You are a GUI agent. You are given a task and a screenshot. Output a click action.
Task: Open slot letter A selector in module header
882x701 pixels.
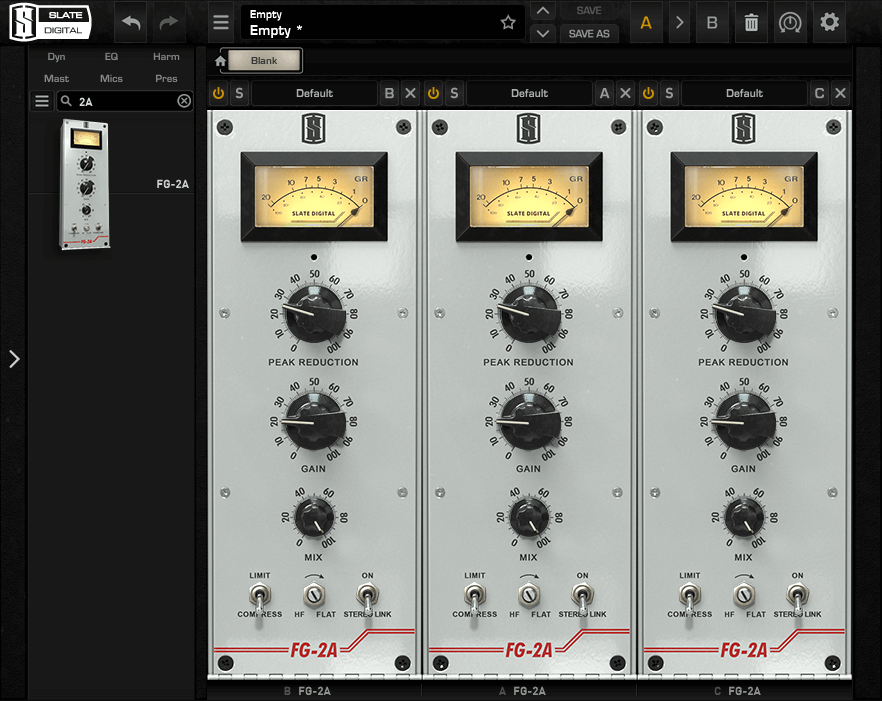[604, 93]
